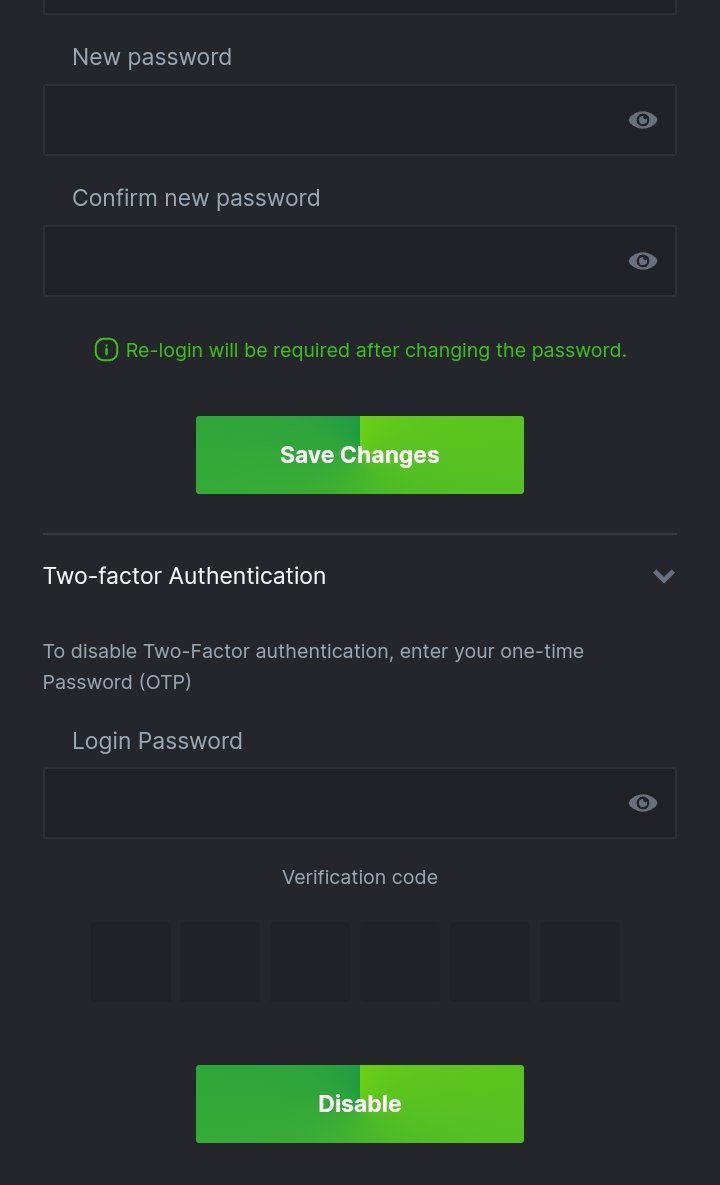Show the Confirm new password text
Viewport: 720px width, 1185px height.
click(x=642, y=261)
